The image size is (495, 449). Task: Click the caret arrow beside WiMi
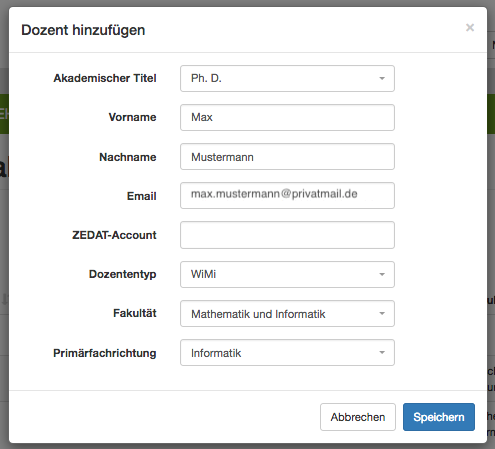point(382,275)
